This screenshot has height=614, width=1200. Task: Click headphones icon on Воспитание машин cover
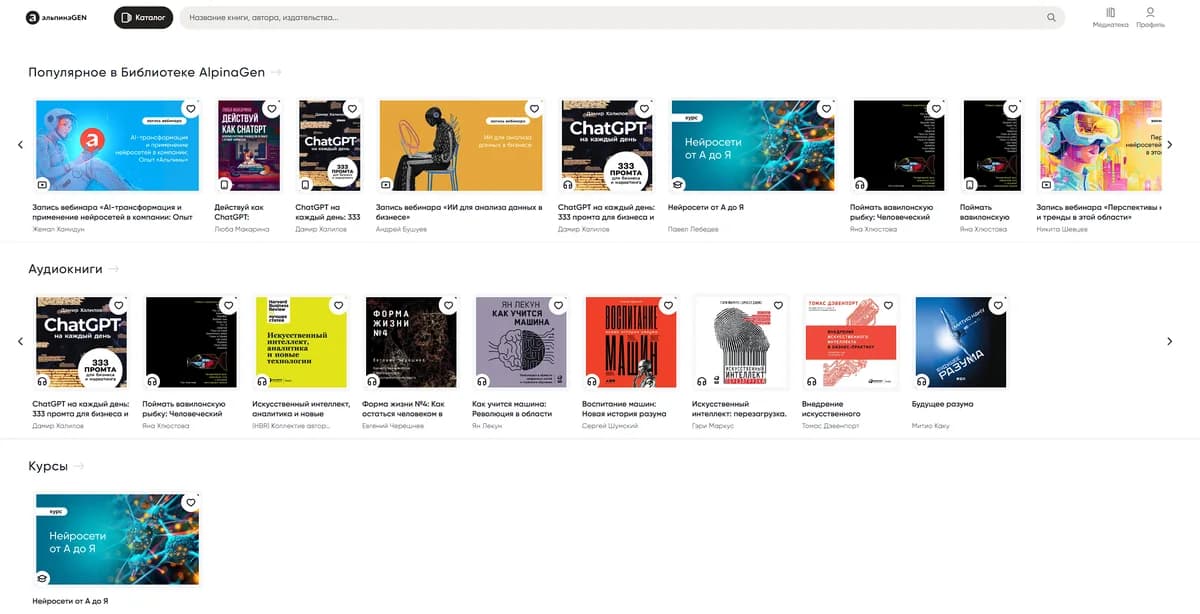592,381
